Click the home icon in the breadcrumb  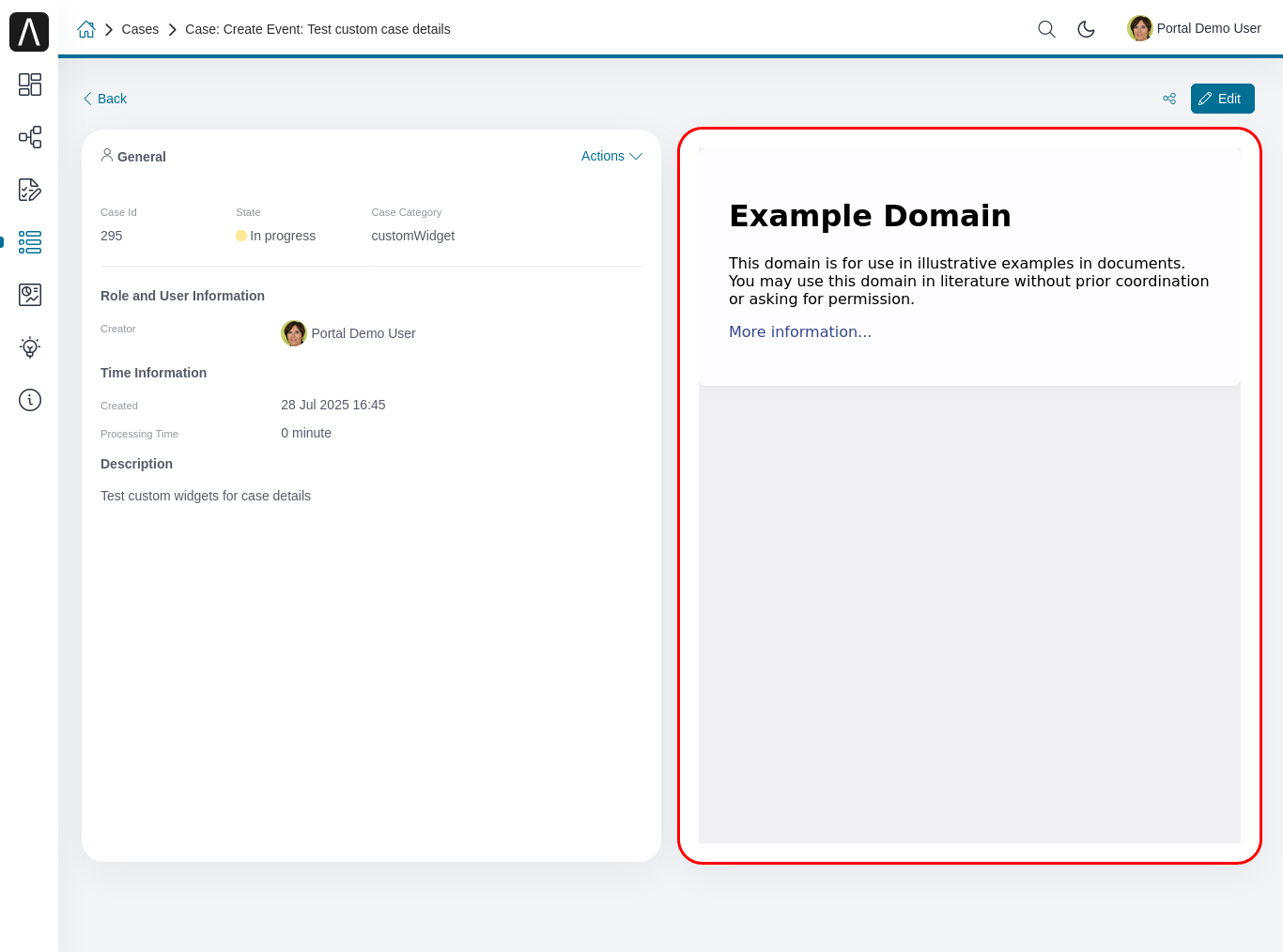coord(86,29)
